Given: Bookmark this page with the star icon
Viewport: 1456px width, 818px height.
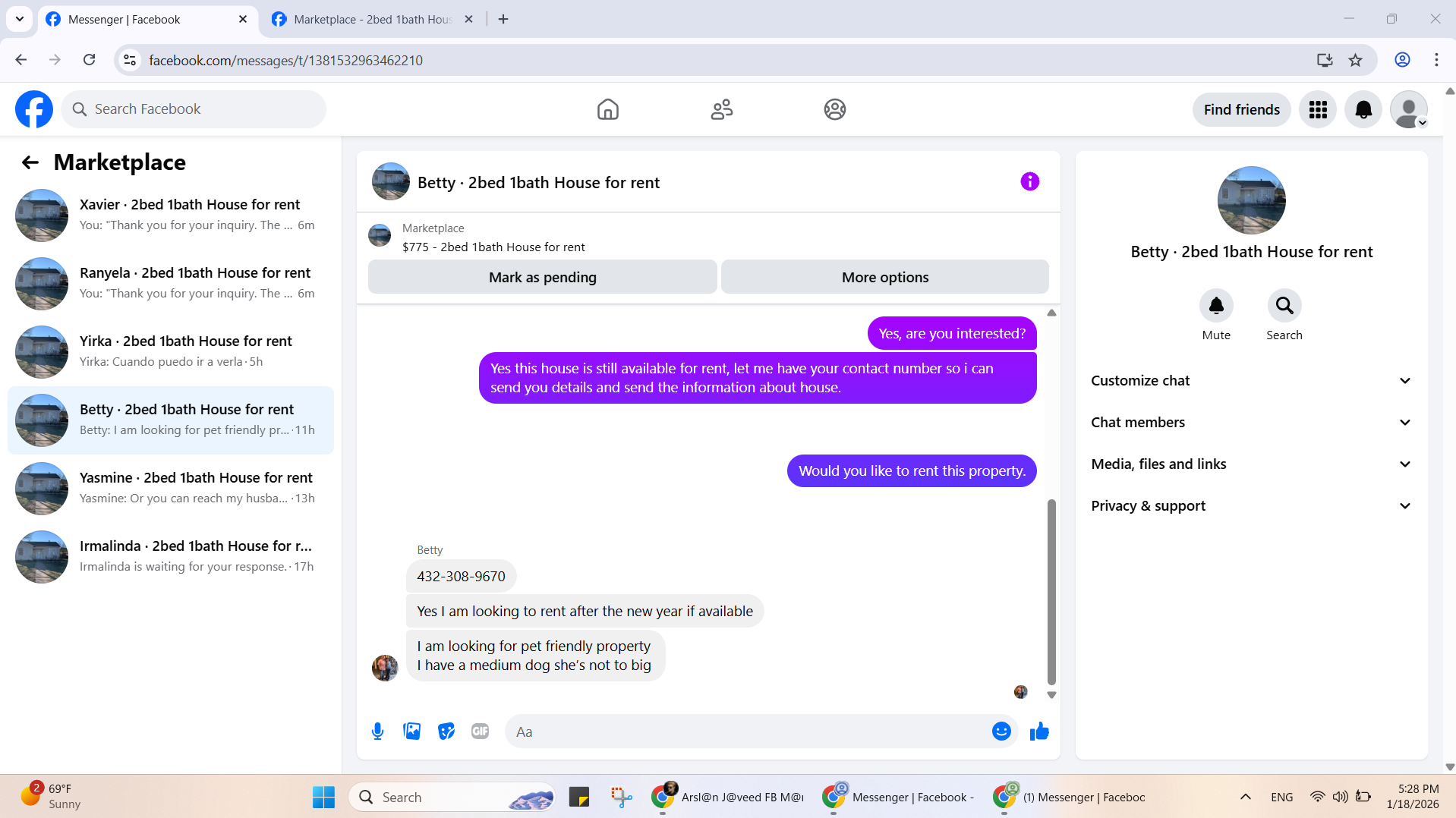Looking at the screenshot, I should (1356, 60).
